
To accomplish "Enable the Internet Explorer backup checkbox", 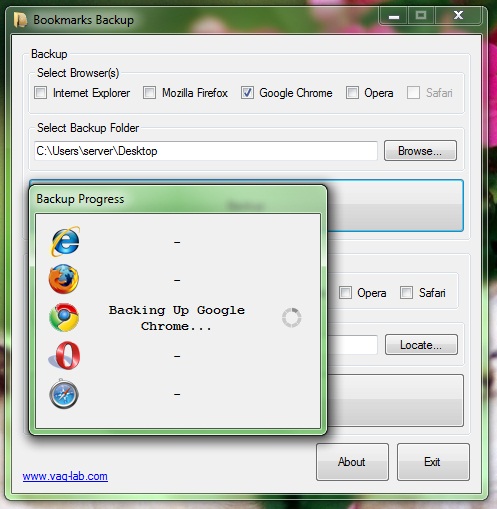I will 41,93.
